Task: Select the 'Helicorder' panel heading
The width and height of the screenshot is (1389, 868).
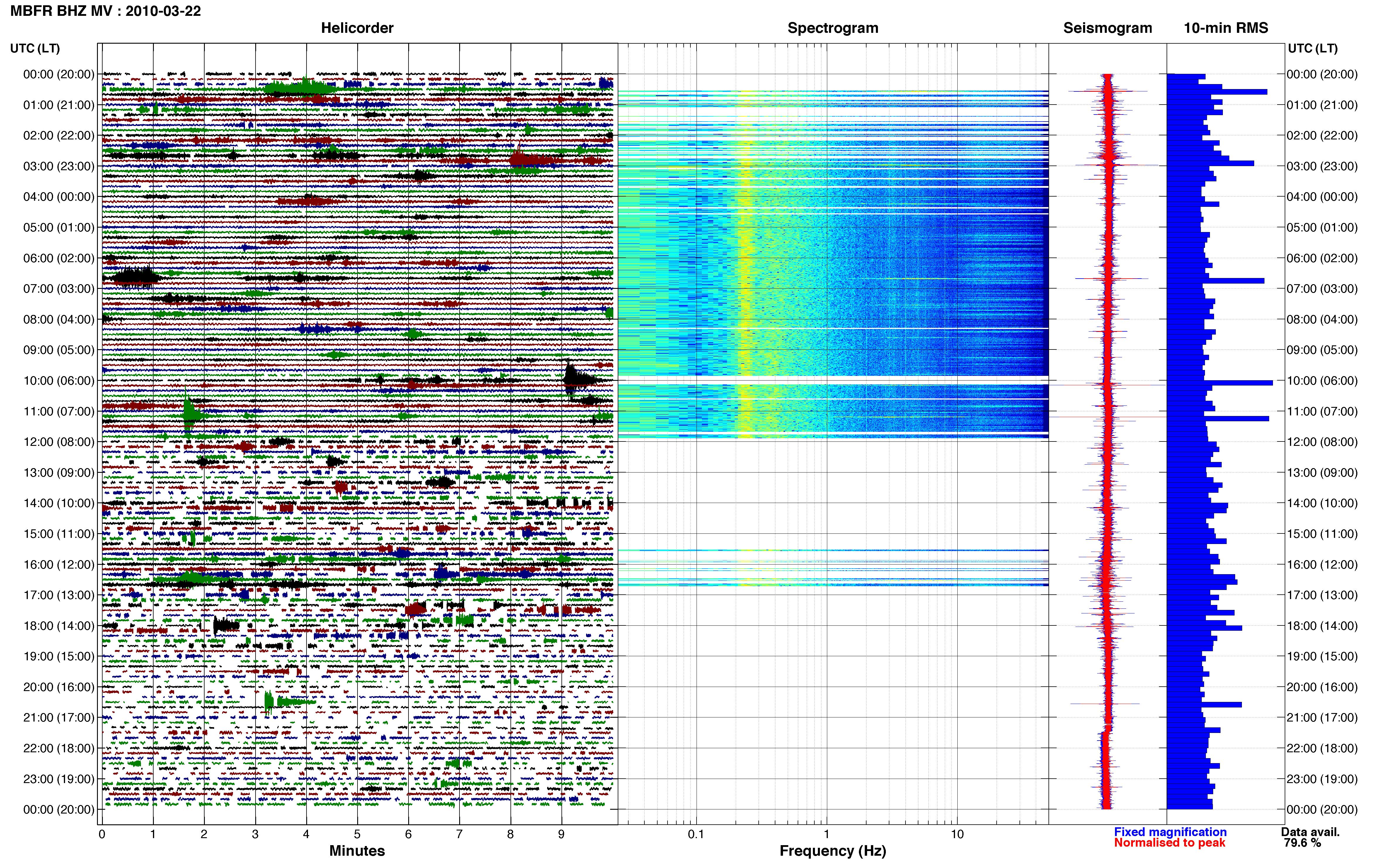Action: pos(357,28)
